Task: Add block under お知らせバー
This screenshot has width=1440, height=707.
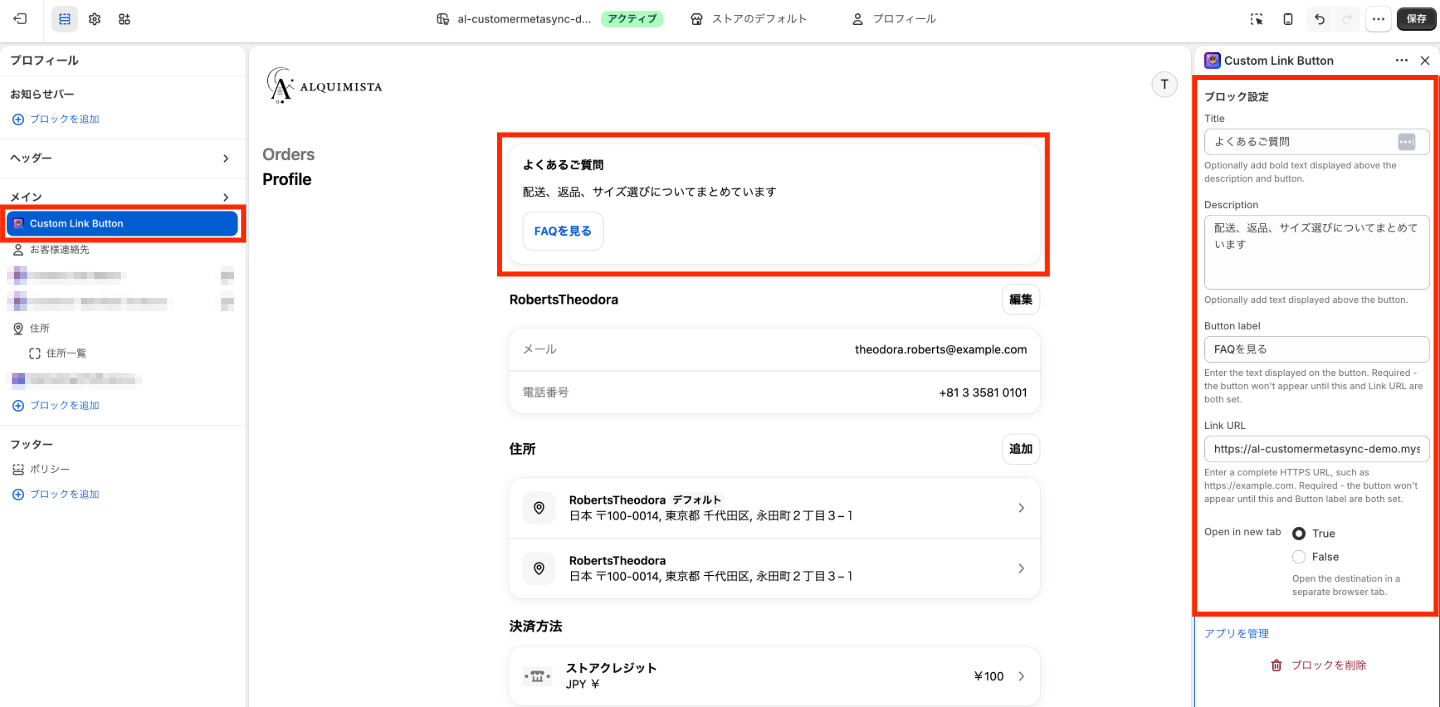Action: click(x=56, y=119)
